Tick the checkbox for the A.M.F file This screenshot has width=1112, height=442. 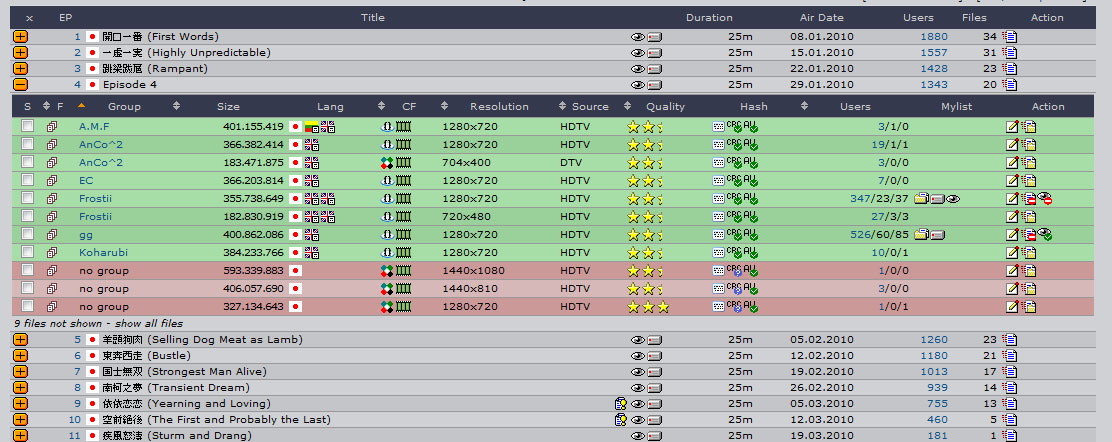tap(27, 126)
